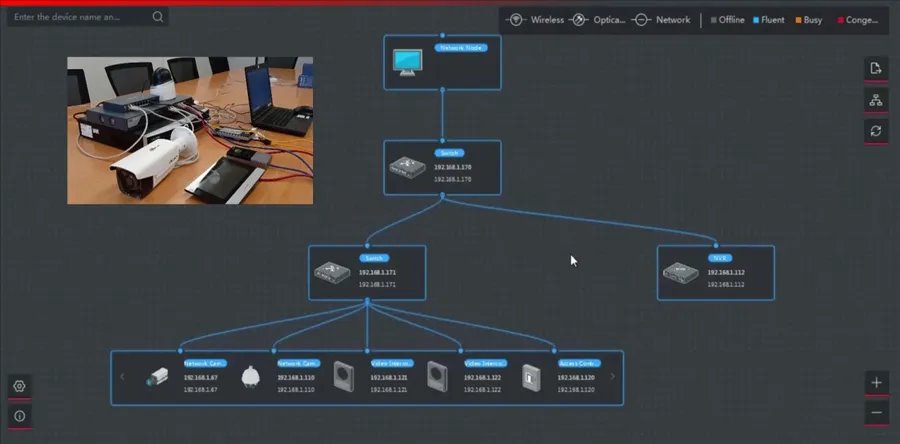Open the settings gear icon
Screen dimensions: 900x444
[x=19, y=386]
